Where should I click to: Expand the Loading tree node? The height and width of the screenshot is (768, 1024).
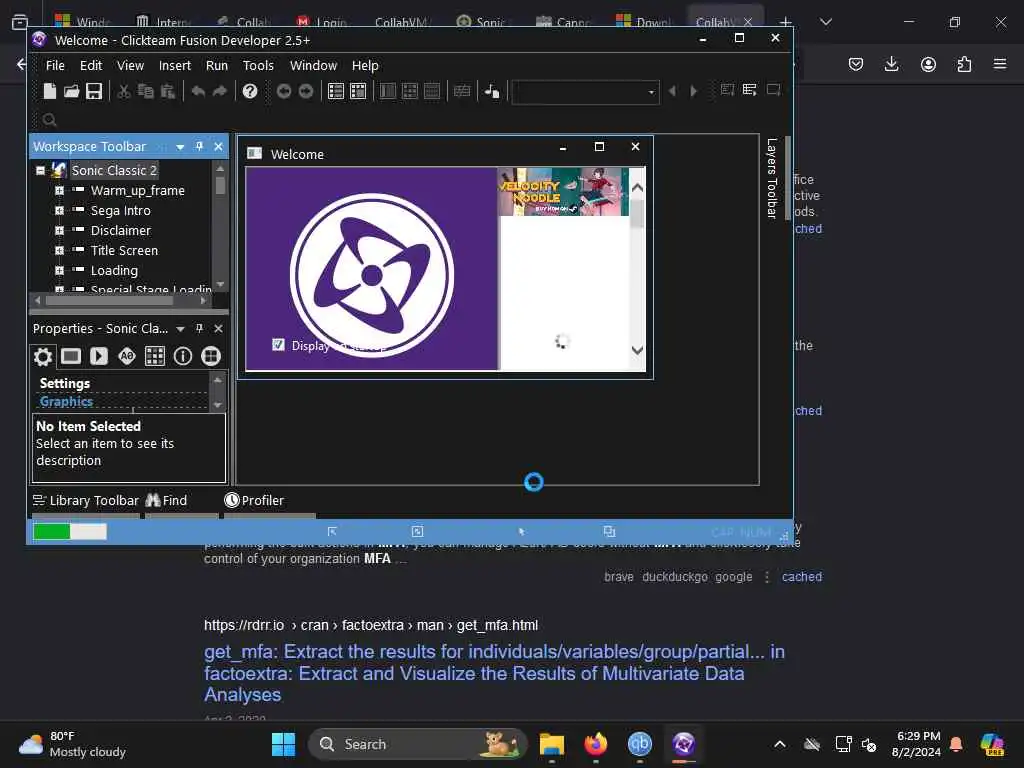(59, 270)
